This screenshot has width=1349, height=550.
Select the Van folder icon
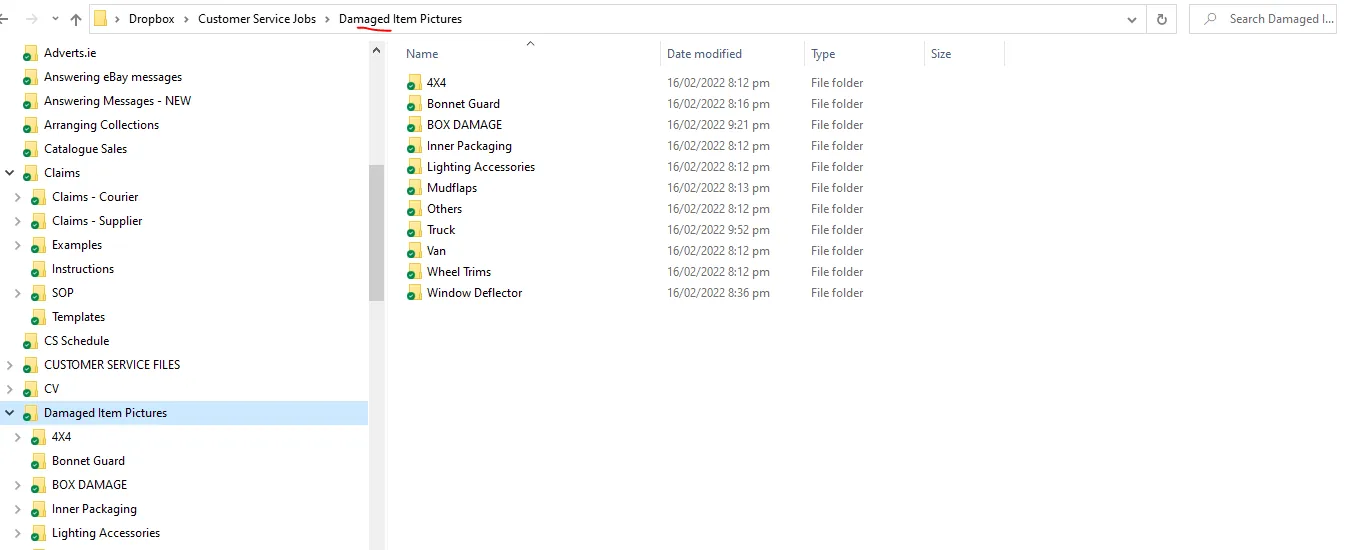tap(414, 251)
